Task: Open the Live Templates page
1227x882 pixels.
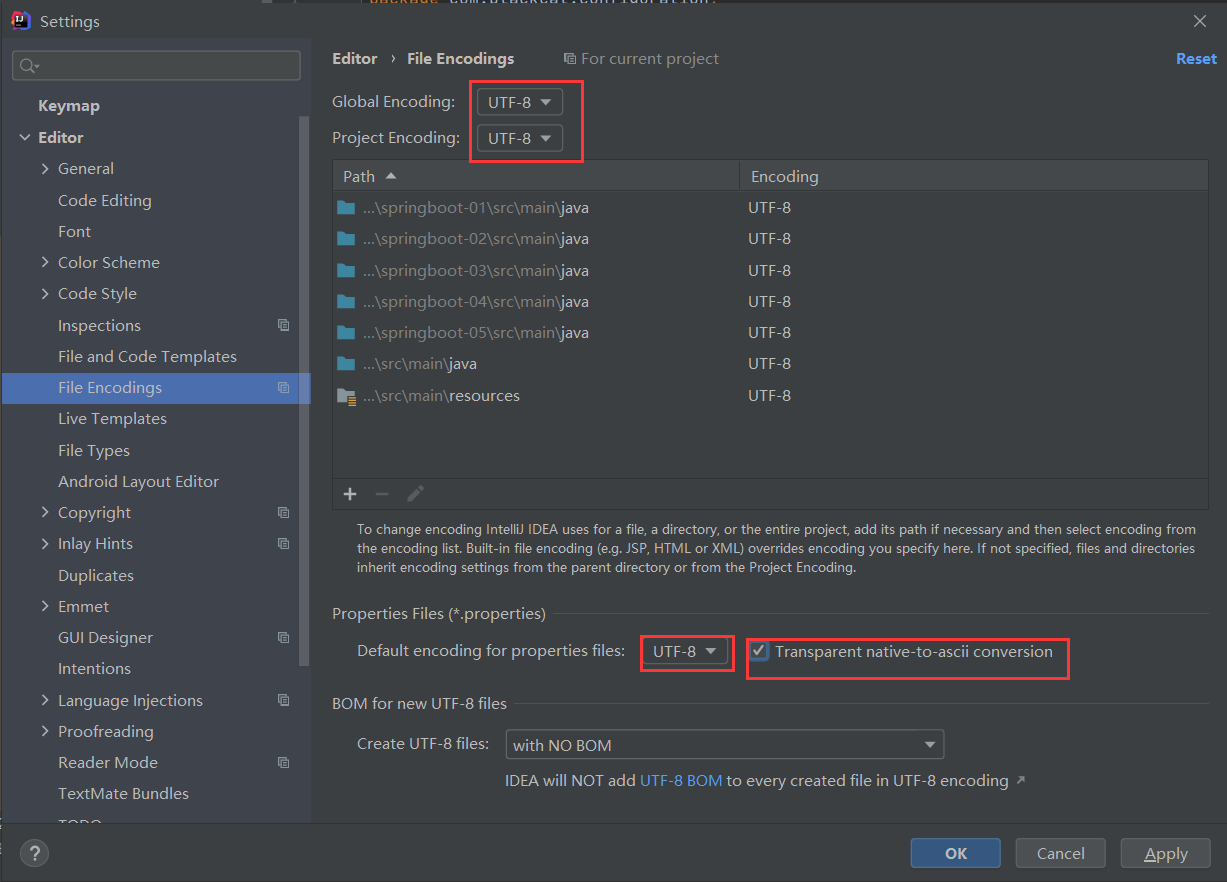Action: [x=112, y=418]
